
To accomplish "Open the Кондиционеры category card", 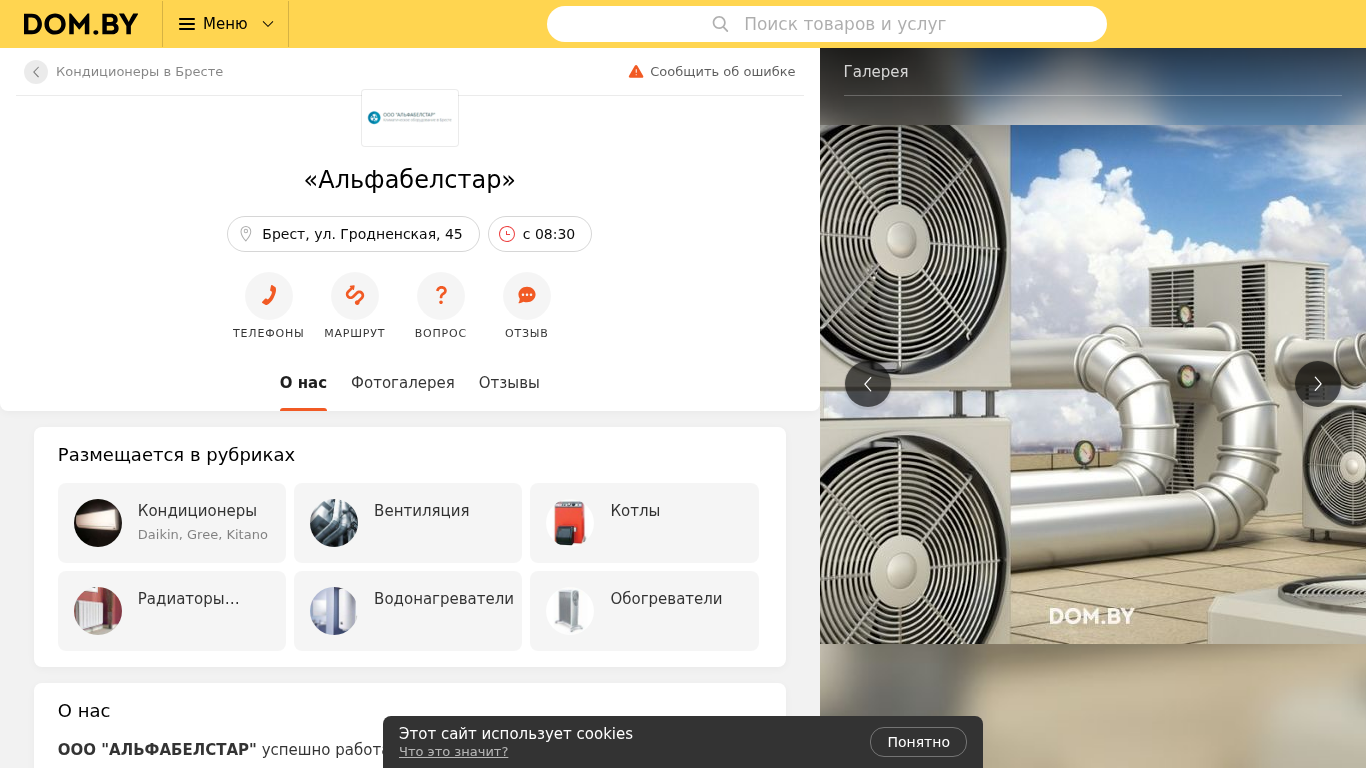I will tap(172, 523).
